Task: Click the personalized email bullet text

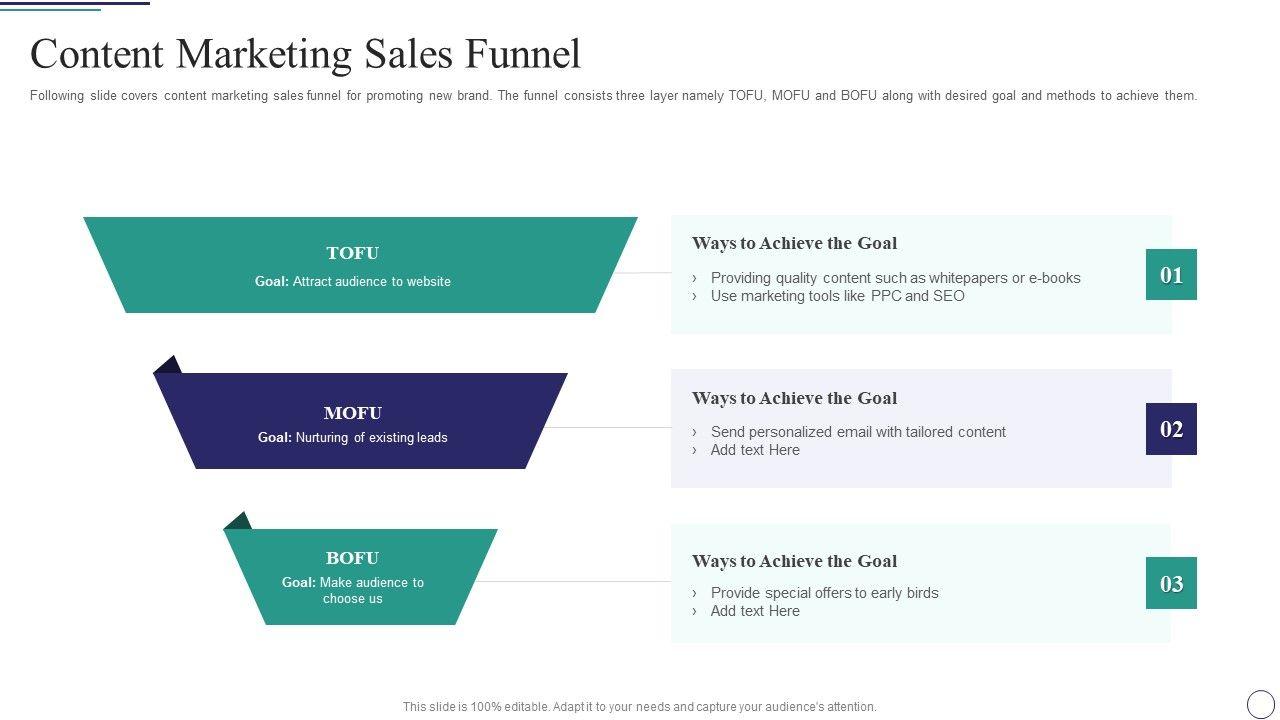Action: click(858, 432)
